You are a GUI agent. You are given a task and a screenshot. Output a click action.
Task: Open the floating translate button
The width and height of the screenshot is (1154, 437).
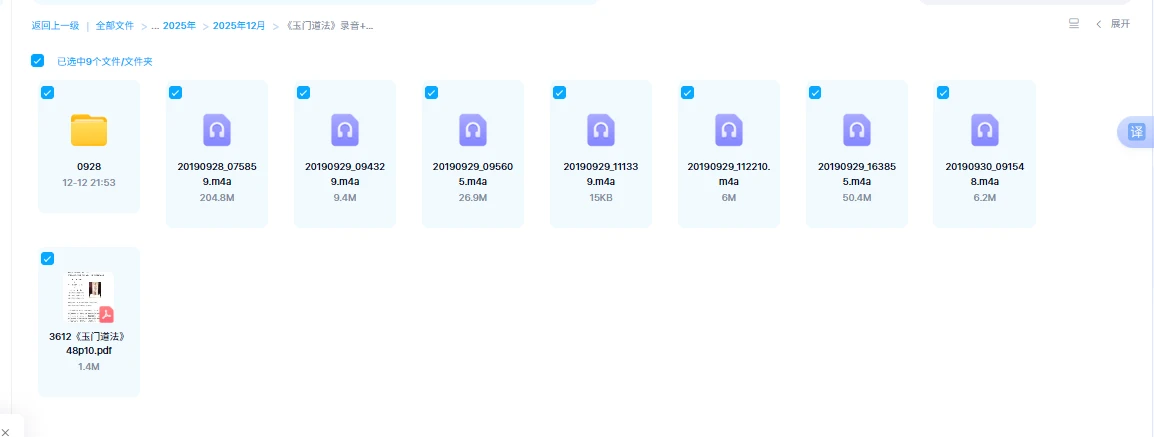1136,132
